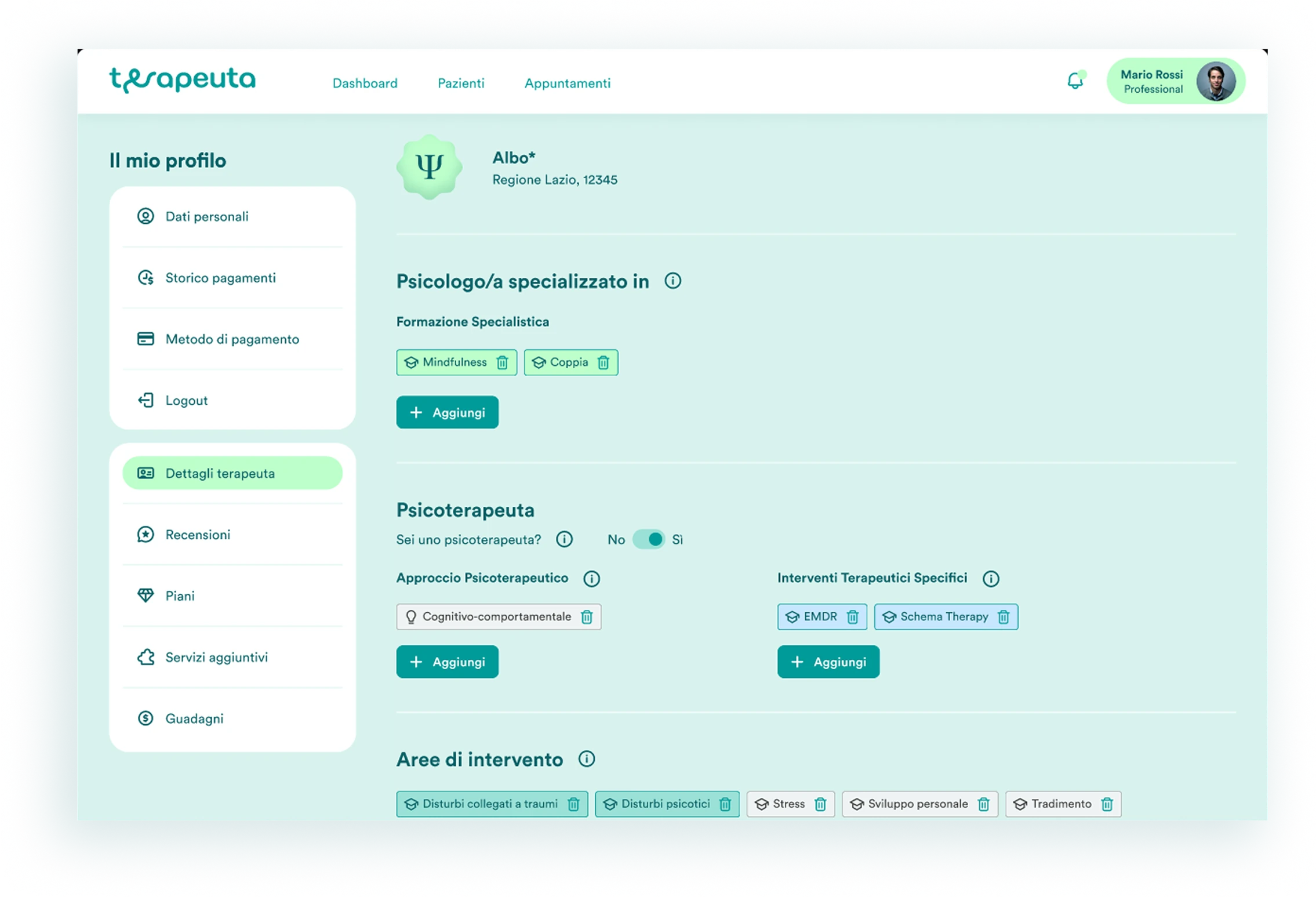The width and height of the screenshot is (1316, 897).
Task: Remove the Tradimento tag
Action: 1107,804
